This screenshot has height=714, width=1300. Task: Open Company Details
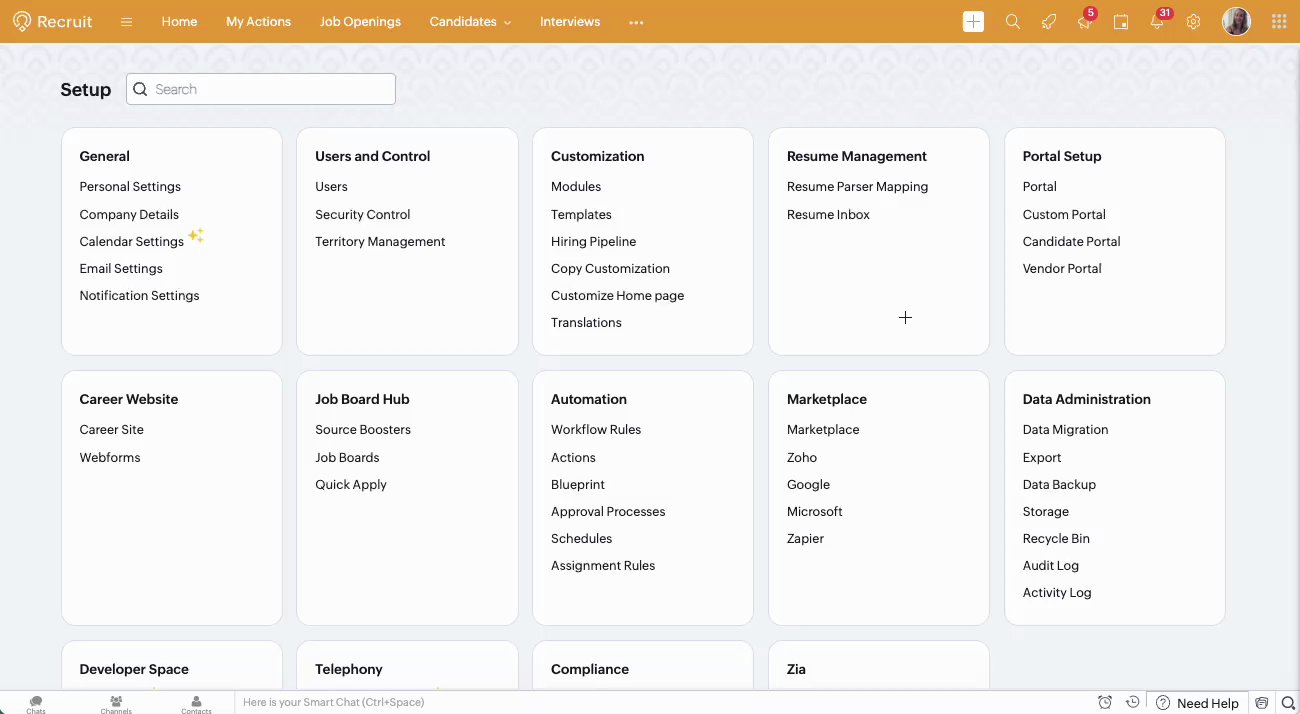pyautogui.click(x=129, y=215)
